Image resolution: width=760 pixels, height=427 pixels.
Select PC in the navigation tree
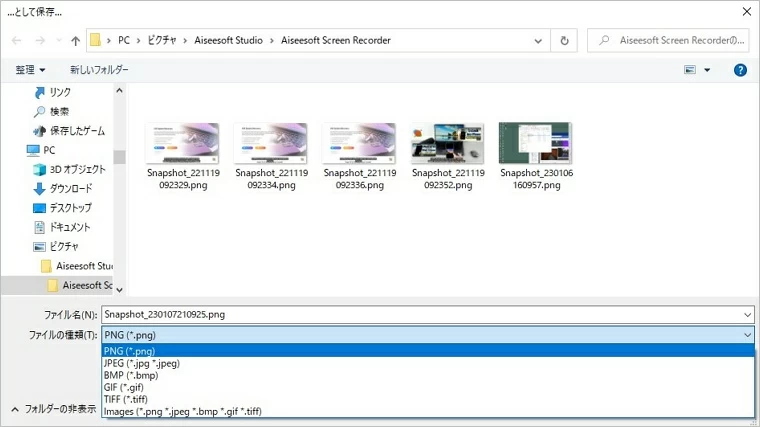[x=41, y=150]
